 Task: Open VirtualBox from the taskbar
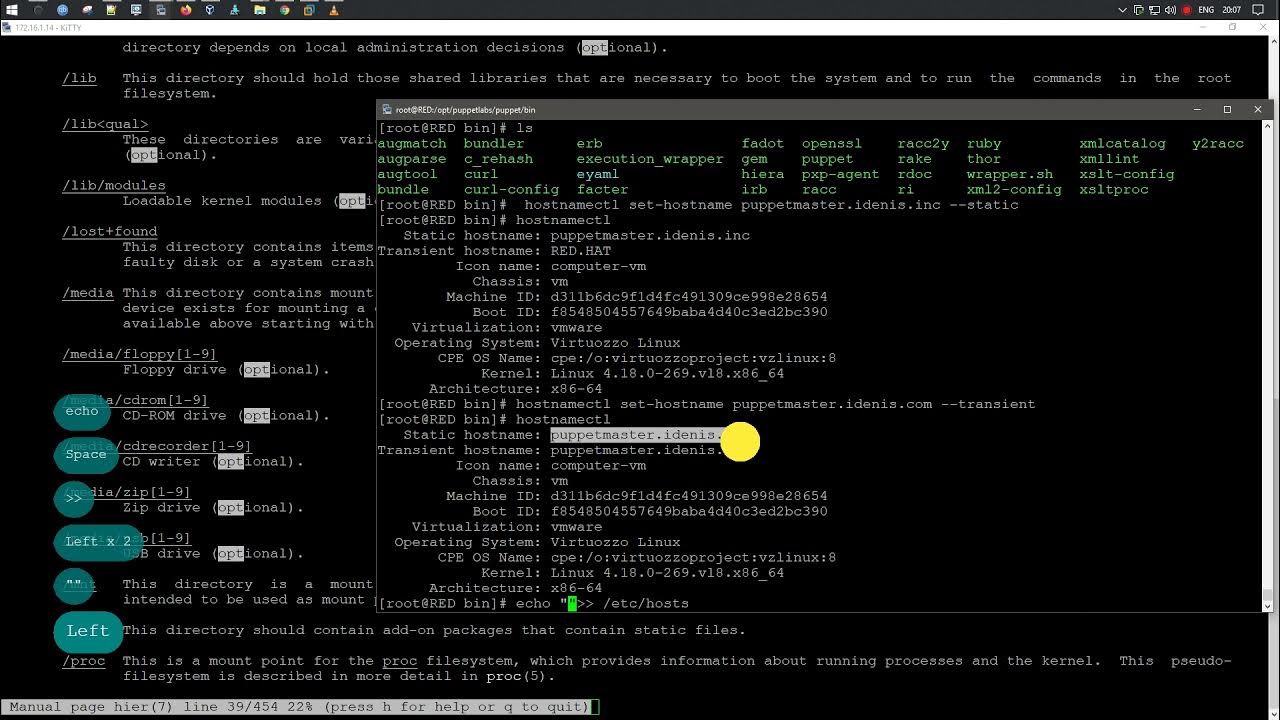coord(210,10)
